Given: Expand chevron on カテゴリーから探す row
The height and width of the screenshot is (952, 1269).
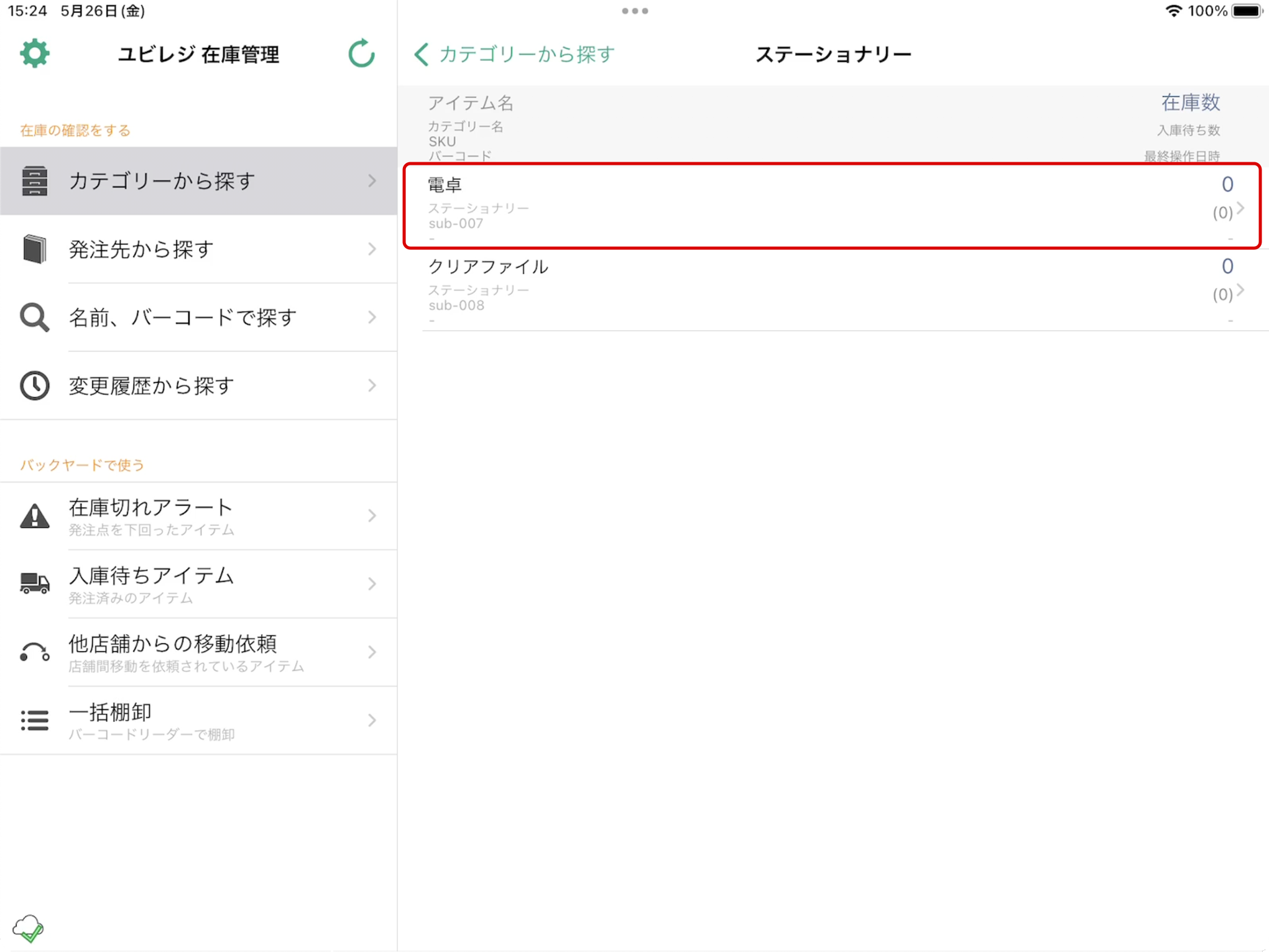Looking at the screenshot, I should tap(372, 181).
